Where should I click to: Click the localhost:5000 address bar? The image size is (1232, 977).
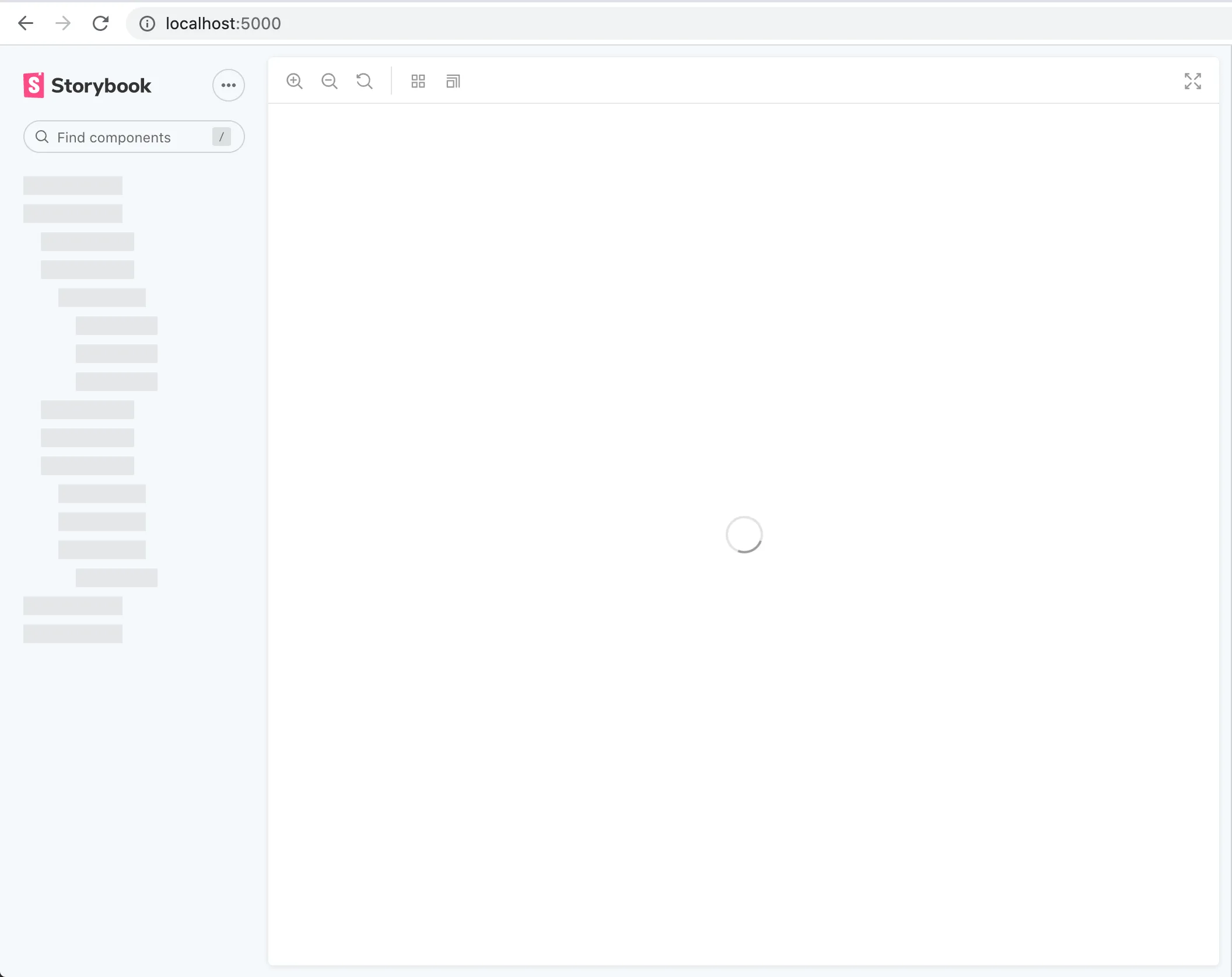click(x=223, y=23)
